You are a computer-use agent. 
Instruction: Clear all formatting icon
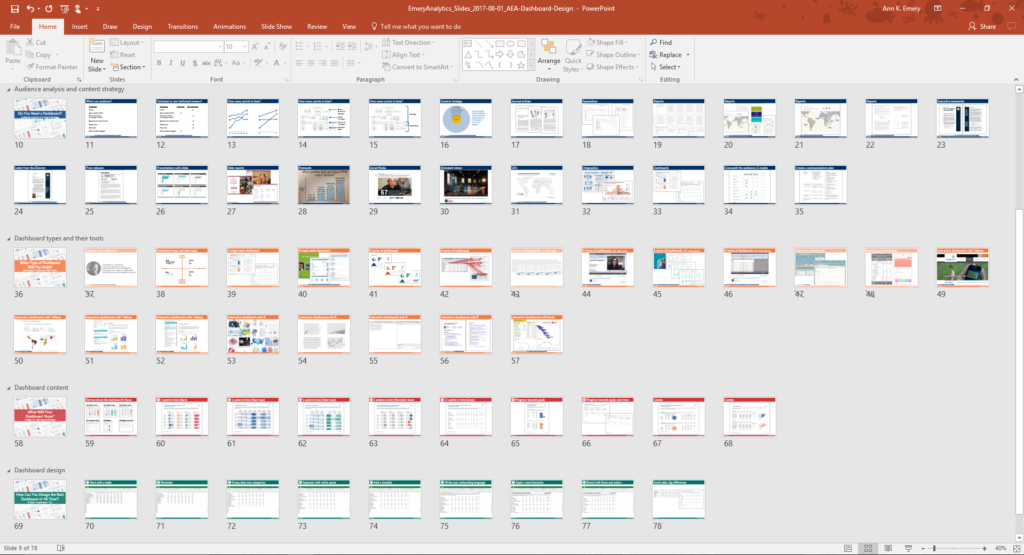[x=283, y=46]
